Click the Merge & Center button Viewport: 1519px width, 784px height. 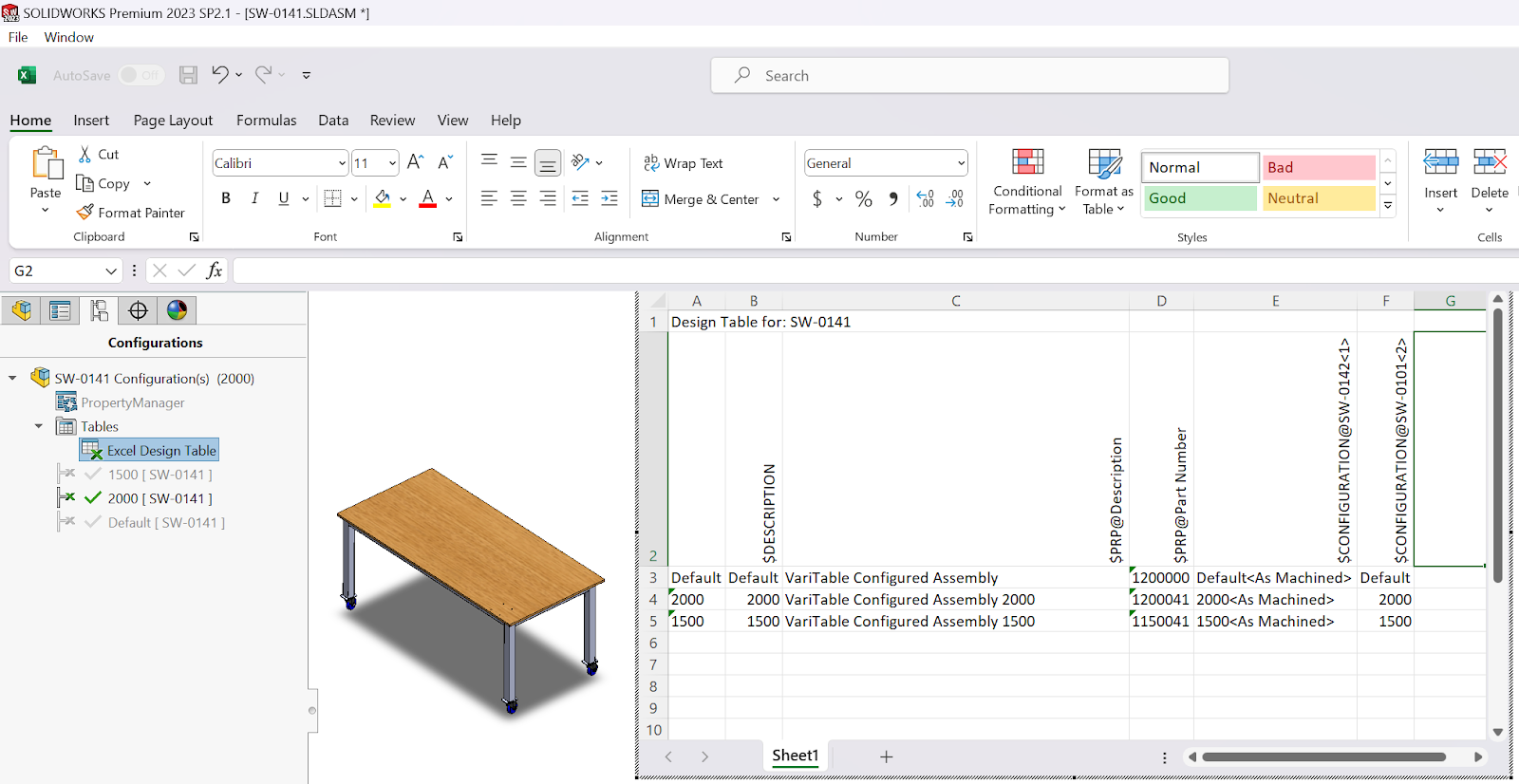701,199
